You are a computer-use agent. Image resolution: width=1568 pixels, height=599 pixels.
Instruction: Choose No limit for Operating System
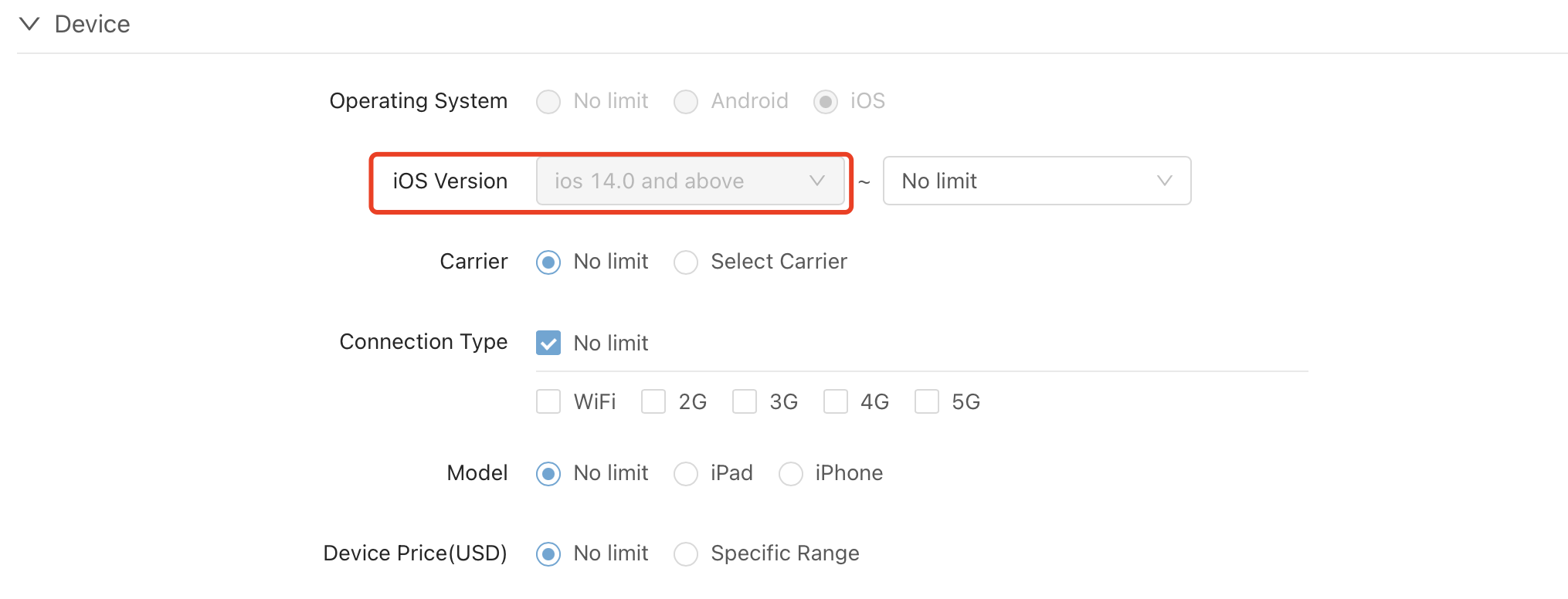coord(548,102)
